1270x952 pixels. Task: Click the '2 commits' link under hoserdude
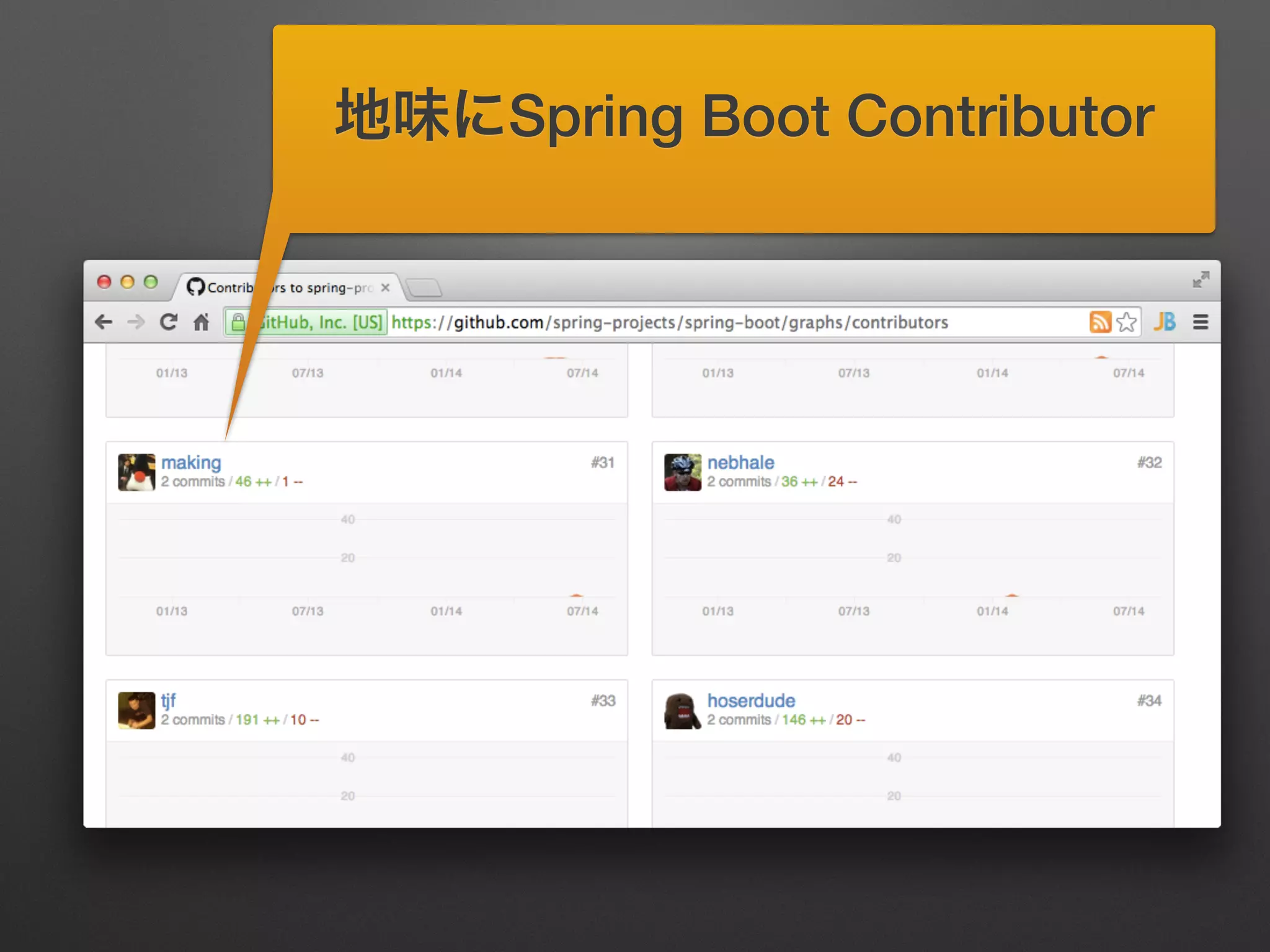coord(739,720)
